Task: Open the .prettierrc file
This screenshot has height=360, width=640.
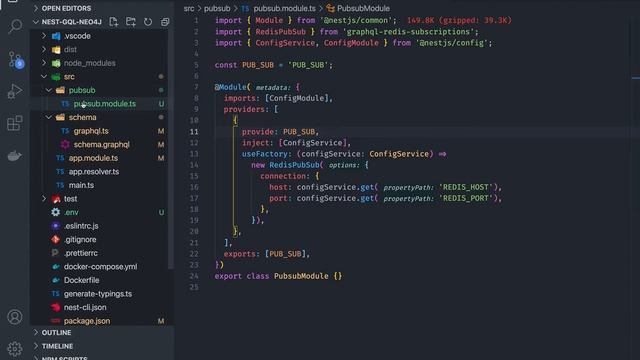Action: tap(81, 253)
